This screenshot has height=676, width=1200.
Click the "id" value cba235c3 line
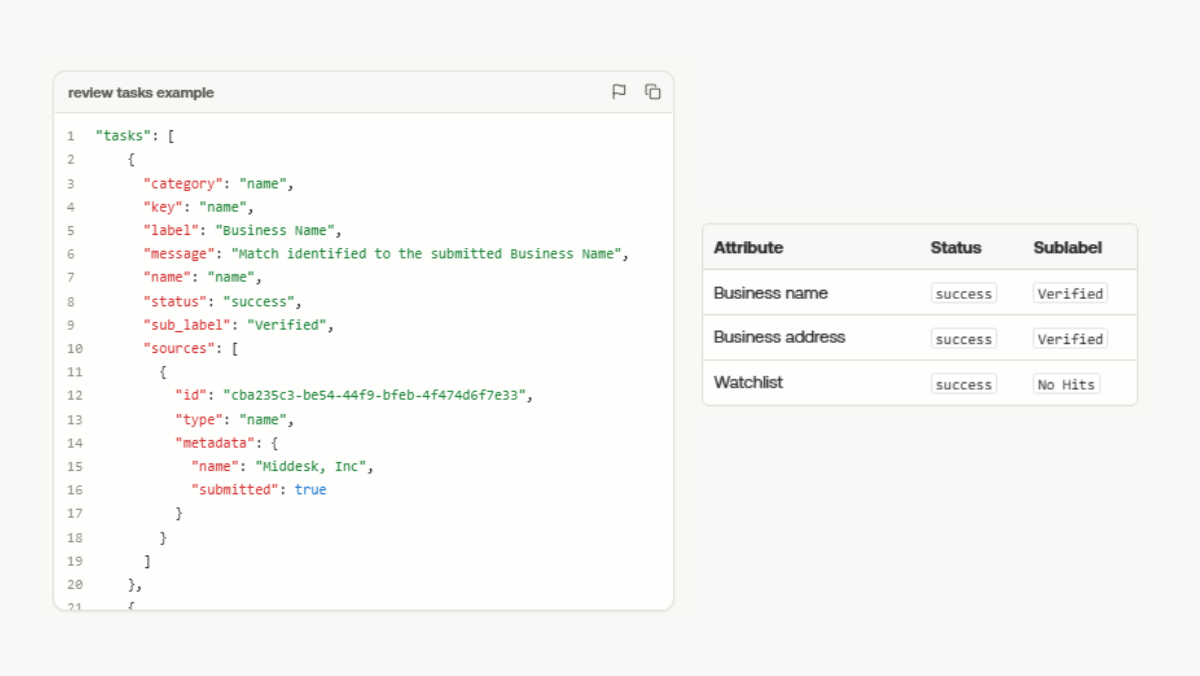point(354,395)
